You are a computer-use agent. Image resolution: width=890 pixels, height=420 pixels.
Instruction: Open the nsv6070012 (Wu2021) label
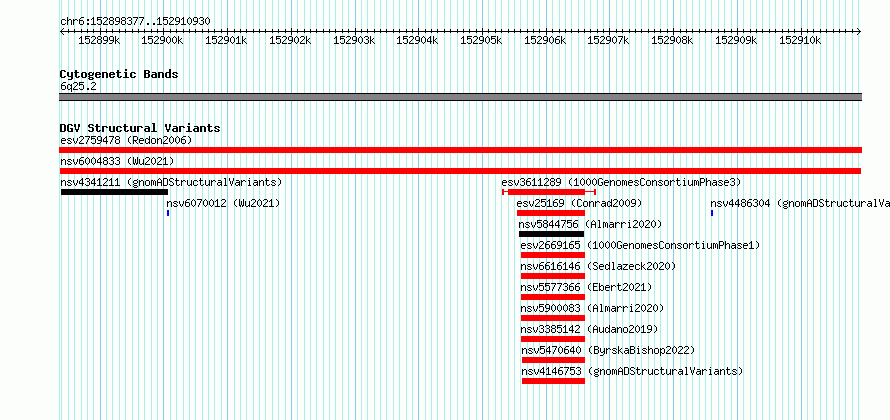click(x=223, y=203)
